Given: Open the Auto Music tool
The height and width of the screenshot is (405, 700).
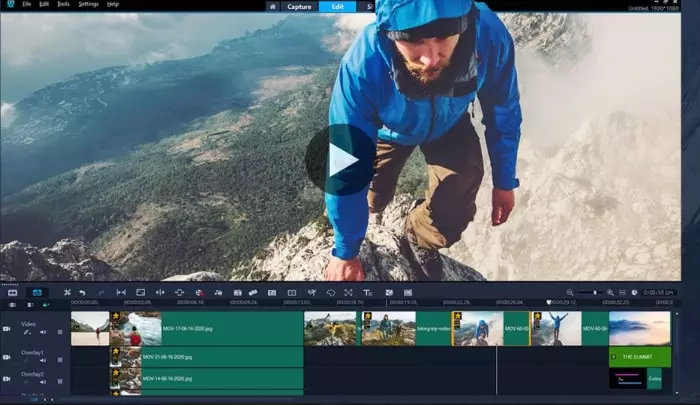Looking at the screenshot, I should [x=218, y=292].
